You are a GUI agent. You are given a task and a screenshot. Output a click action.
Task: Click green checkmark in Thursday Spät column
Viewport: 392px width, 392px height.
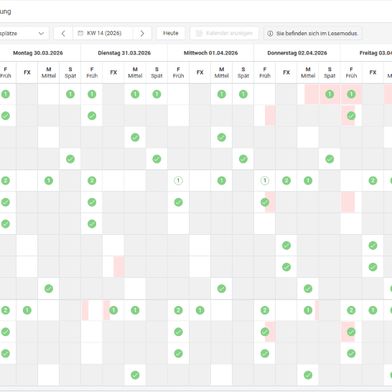pyautogui.click(x=330, y=159)
